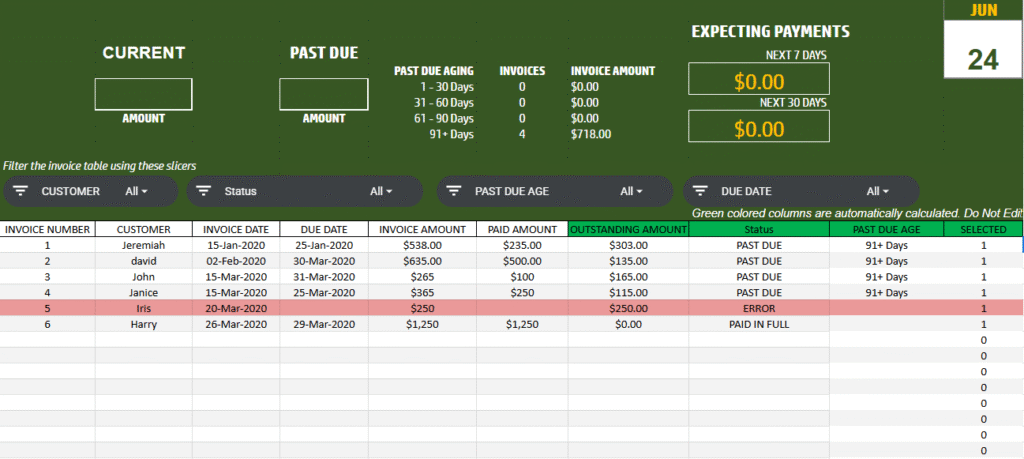Click invoice number 6 cell
This screenshot has width=1024, height=459.
[48, 324]
